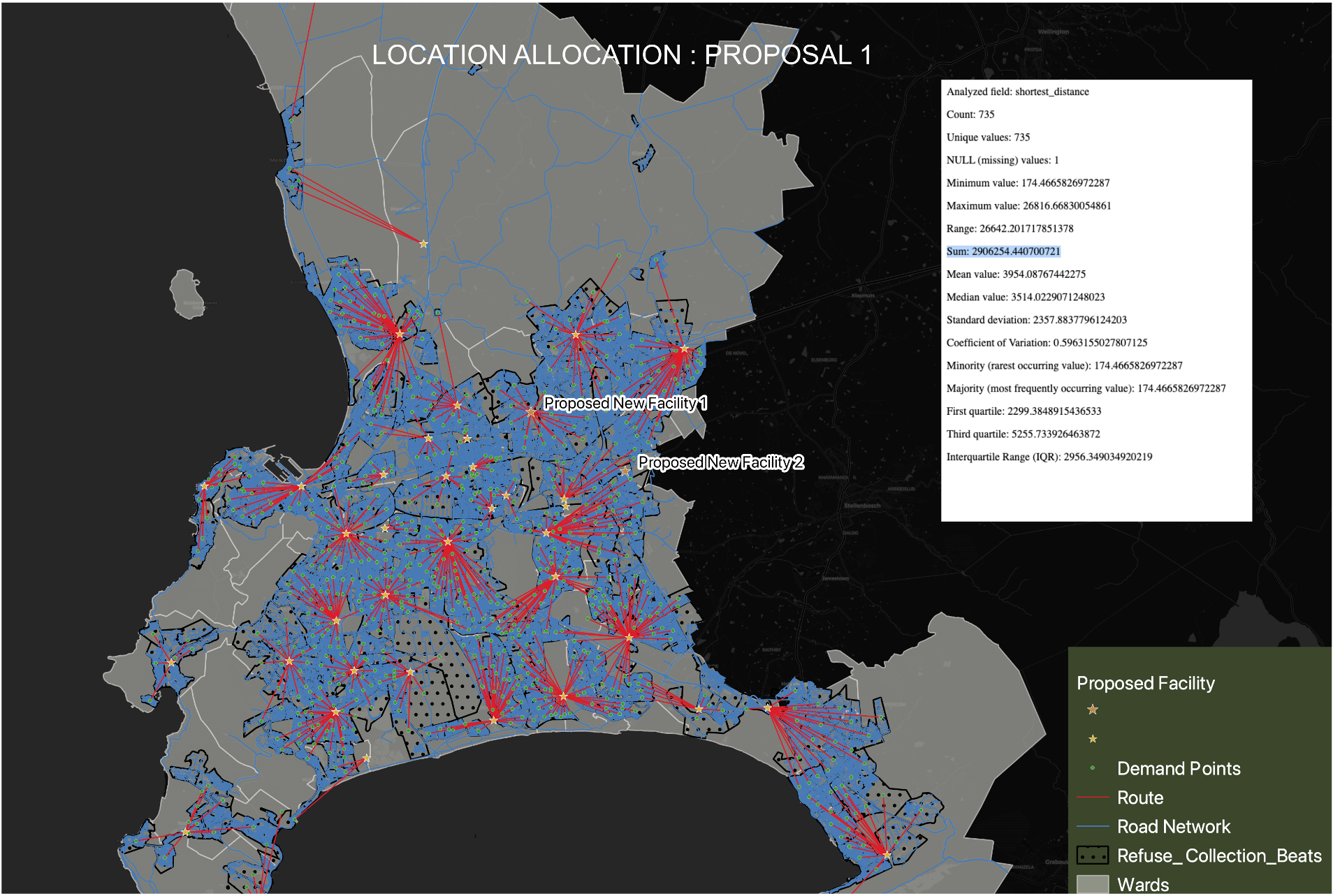Click the faint Stellenbosch basemap label
Screen dimensions: 1333x896
point(862,505)
